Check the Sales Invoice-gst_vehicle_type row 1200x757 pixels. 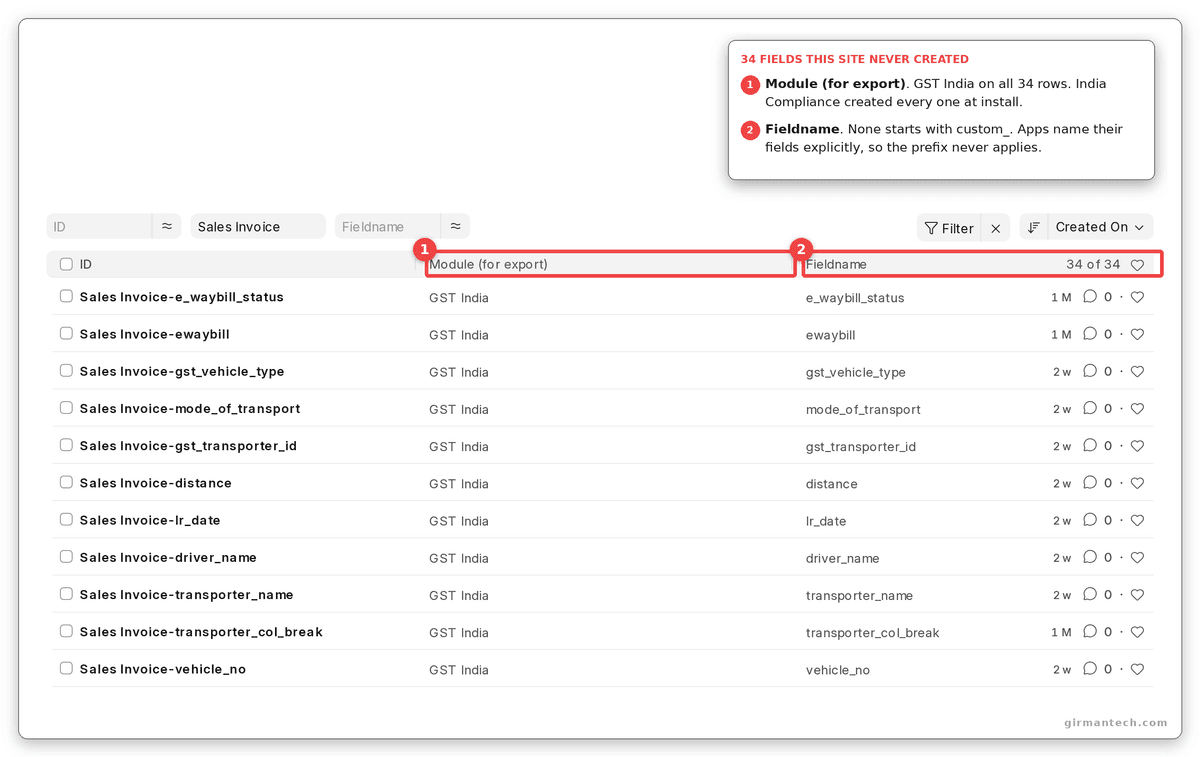click(x=66, y=370)
